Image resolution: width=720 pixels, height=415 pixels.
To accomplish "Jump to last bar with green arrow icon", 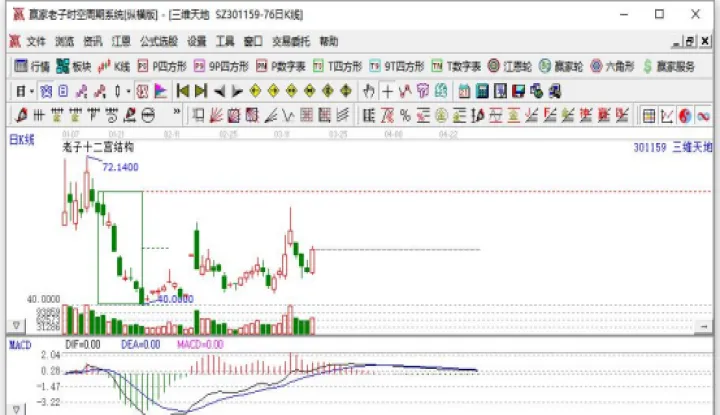I will [x=201, y=91].
